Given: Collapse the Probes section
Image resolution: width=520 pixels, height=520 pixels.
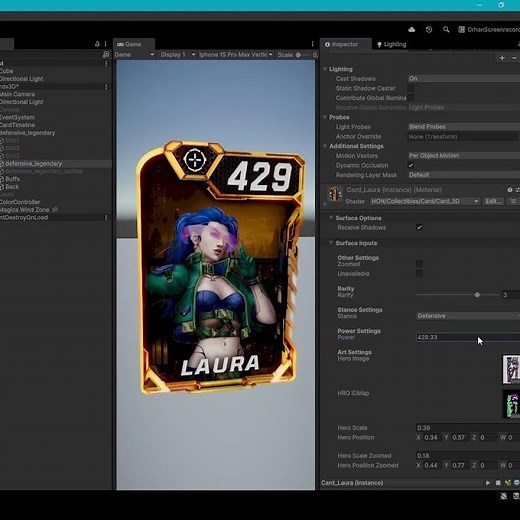Looking at the screenshot, I should (x=325, y=117).
